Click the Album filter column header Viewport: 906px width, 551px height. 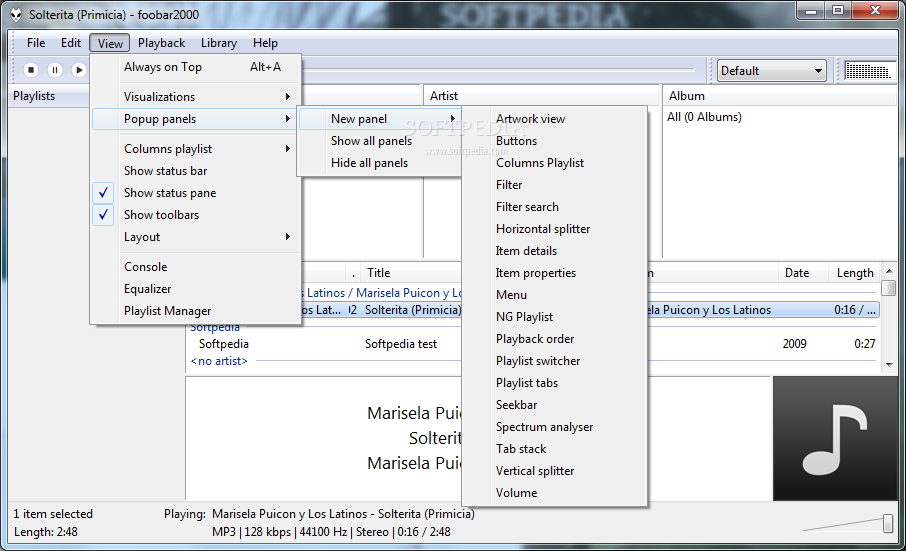781,96
